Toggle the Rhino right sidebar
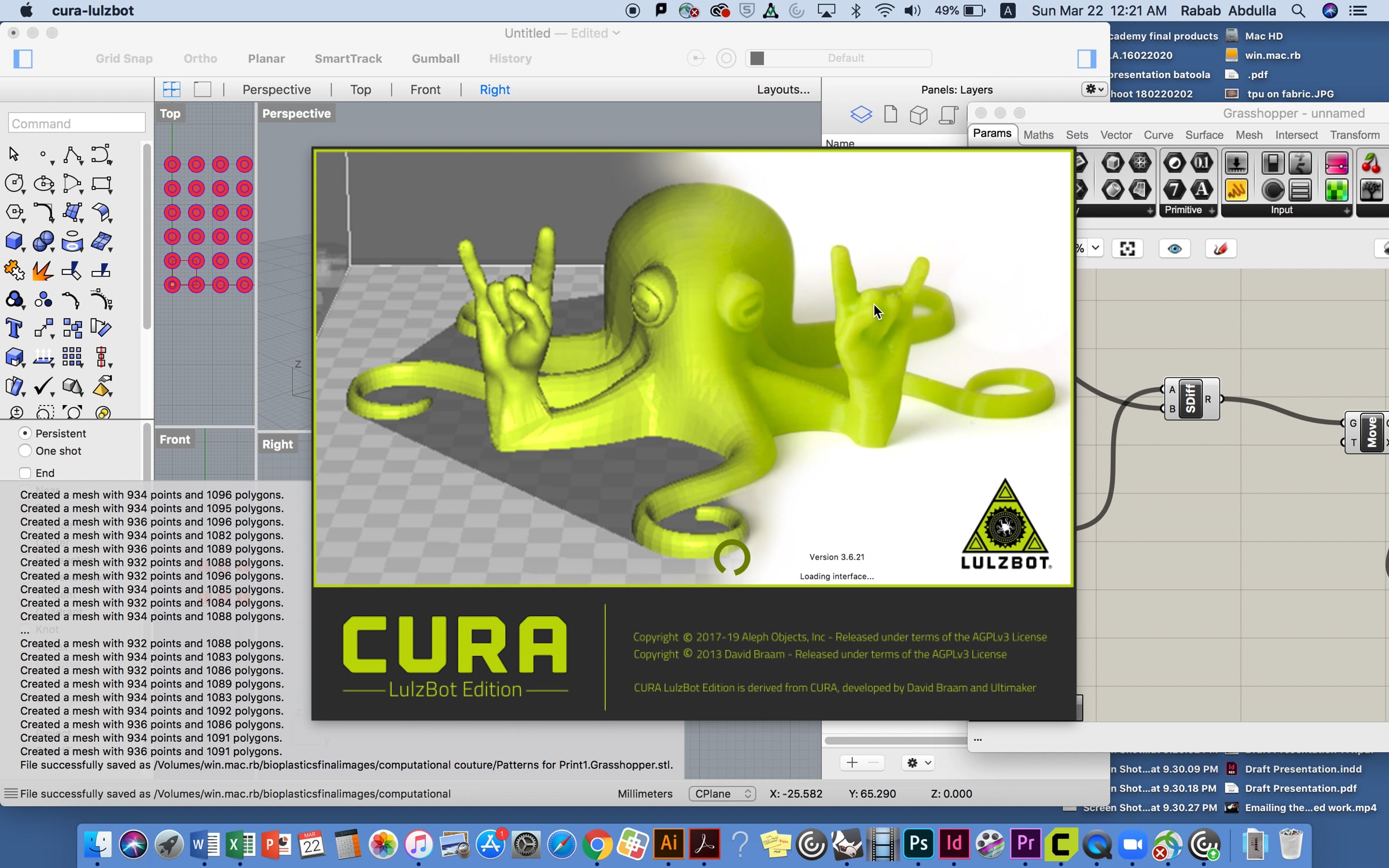1389x868 pixels. (1087, 58)
